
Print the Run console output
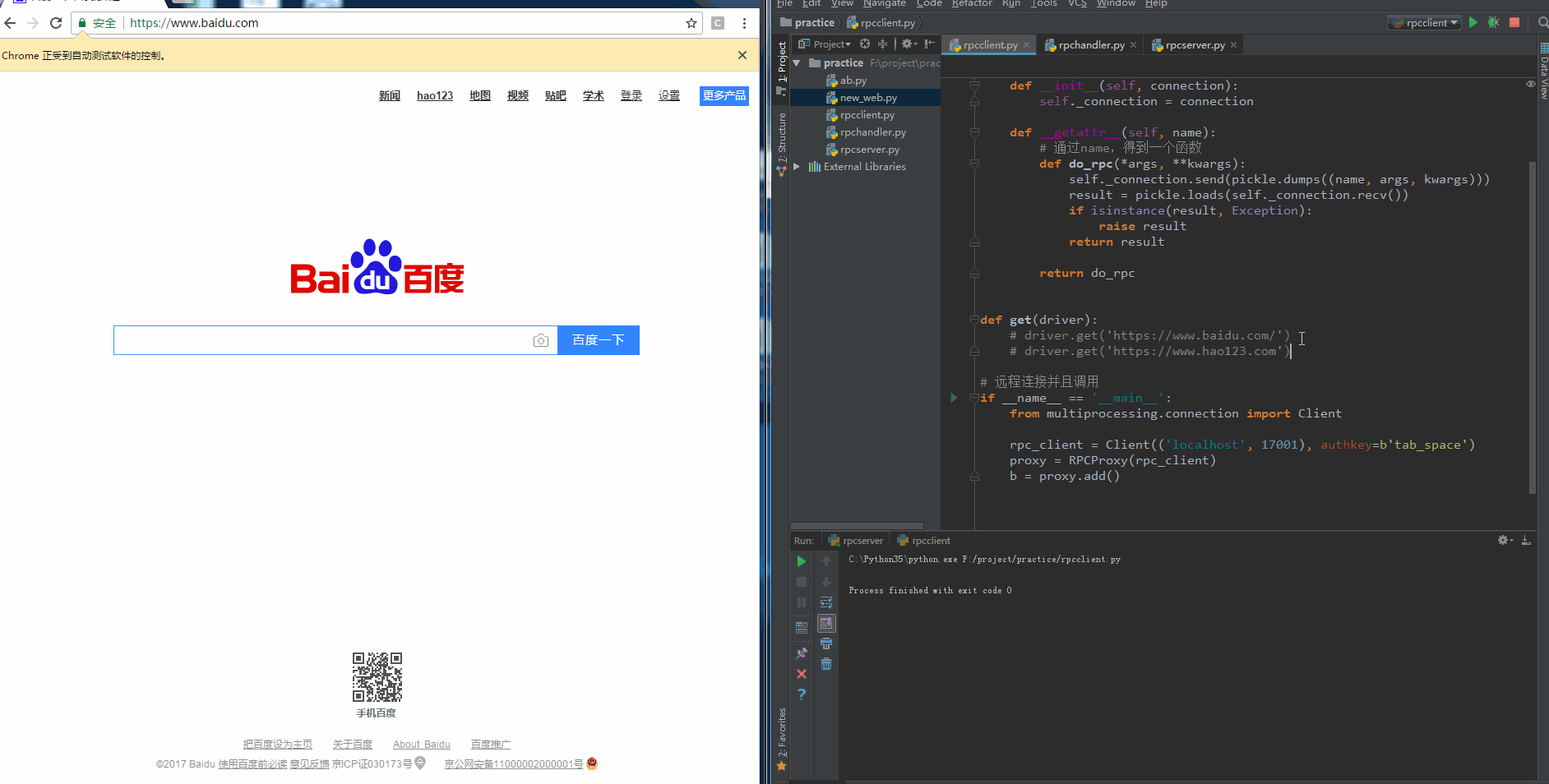[x=826, y=643]
